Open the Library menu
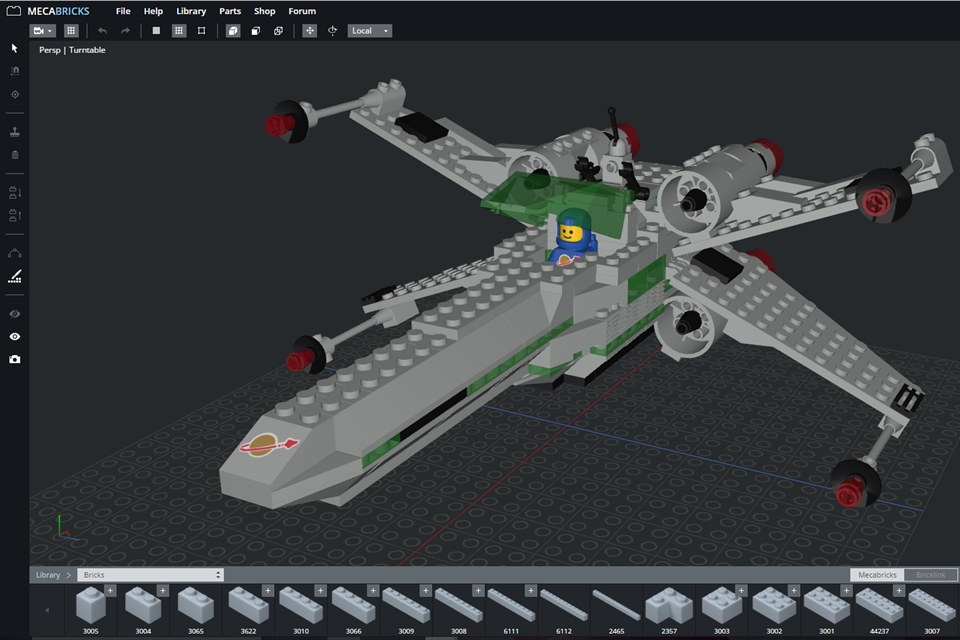This screenshot has height=640, width=960. 191,11
